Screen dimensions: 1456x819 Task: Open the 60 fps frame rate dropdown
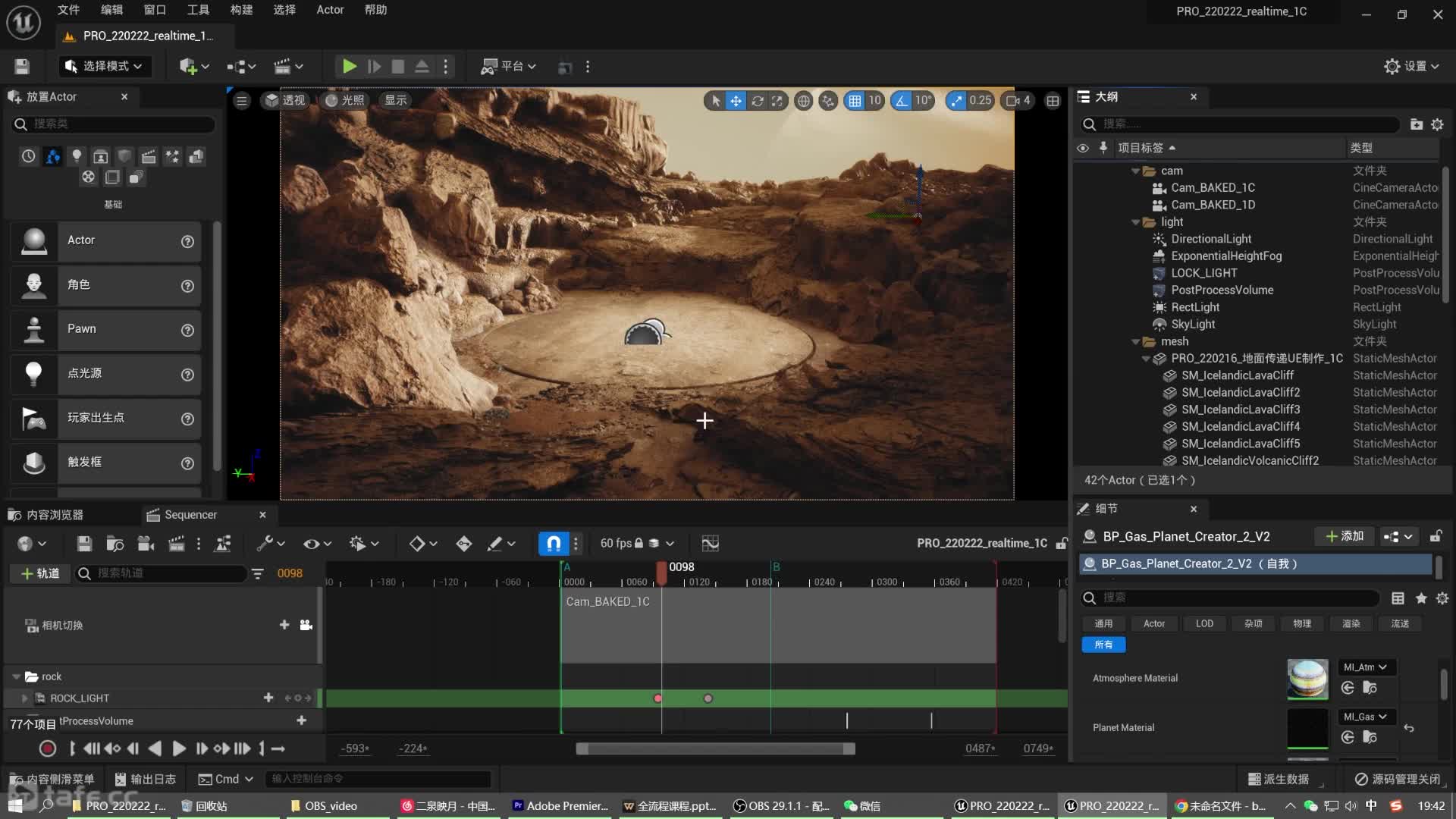(x=636, y=544)
